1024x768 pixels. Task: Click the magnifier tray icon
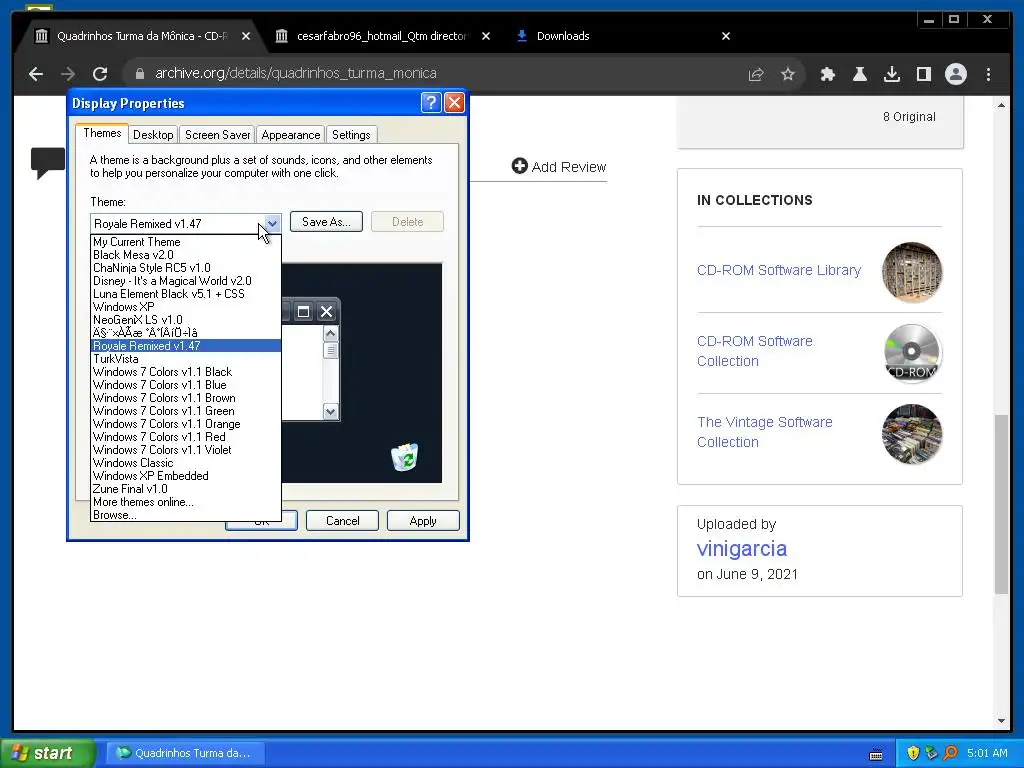tap(950, 753)
